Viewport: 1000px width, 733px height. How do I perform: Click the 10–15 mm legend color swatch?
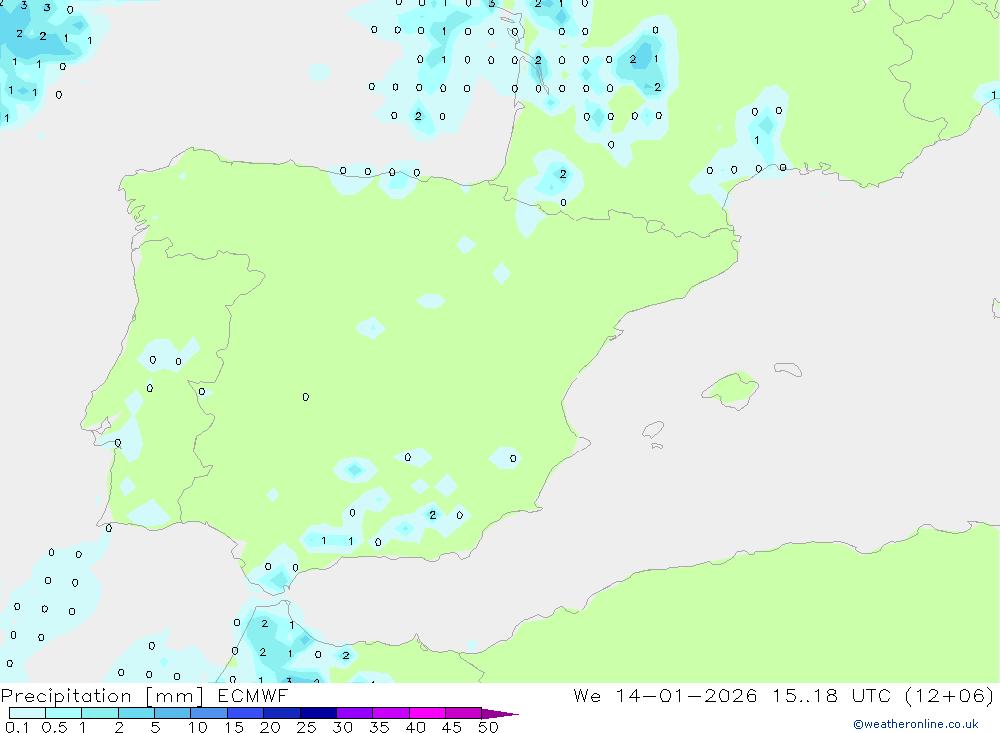(x=209, y=713)
